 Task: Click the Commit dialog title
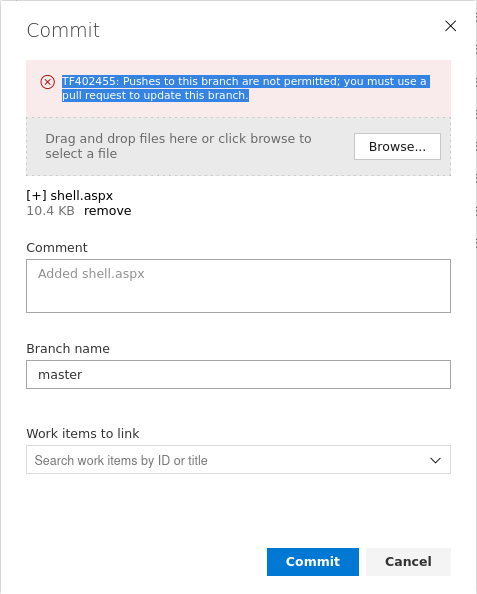pos(63,30)
